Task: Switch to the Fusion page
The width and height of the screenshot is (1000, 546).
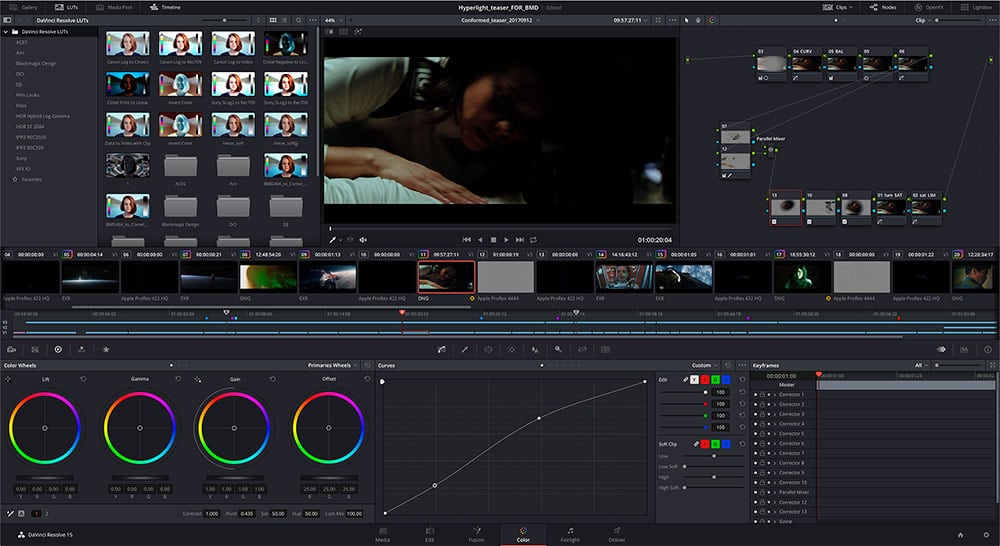Action: click(476, 535)
